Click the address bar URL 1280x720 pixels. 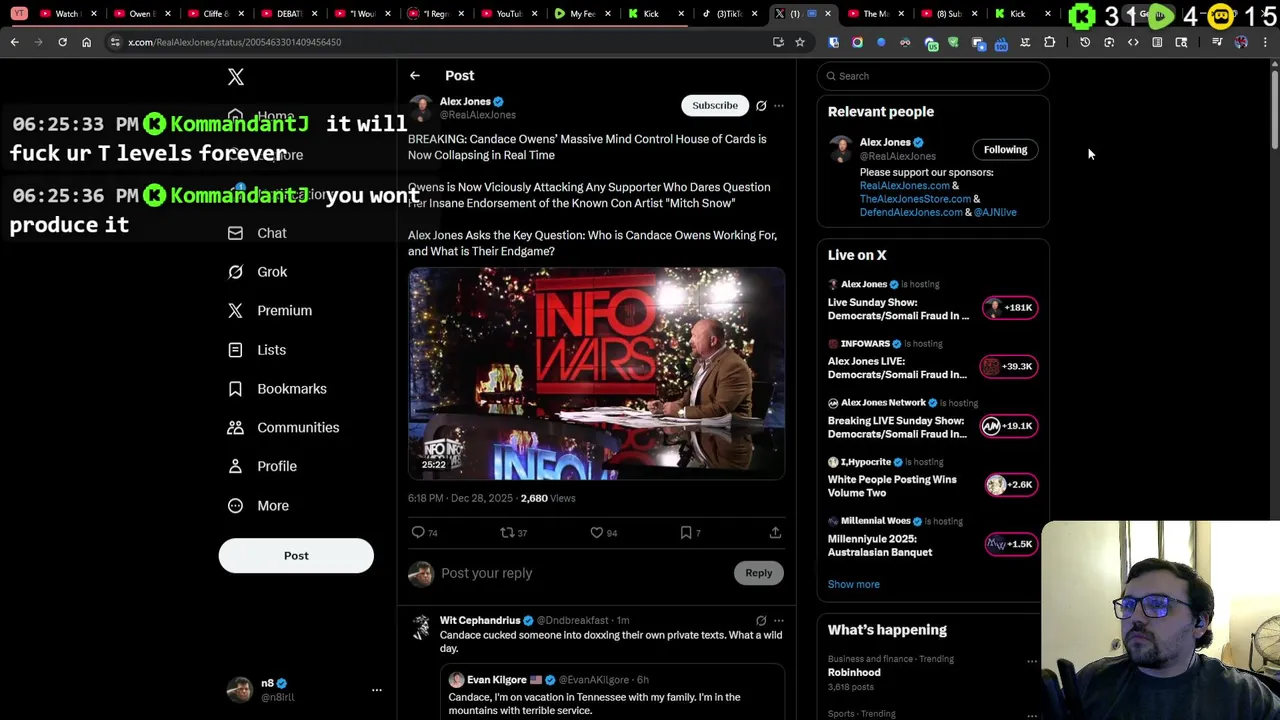pyautogui.click(x=234, y=42)
